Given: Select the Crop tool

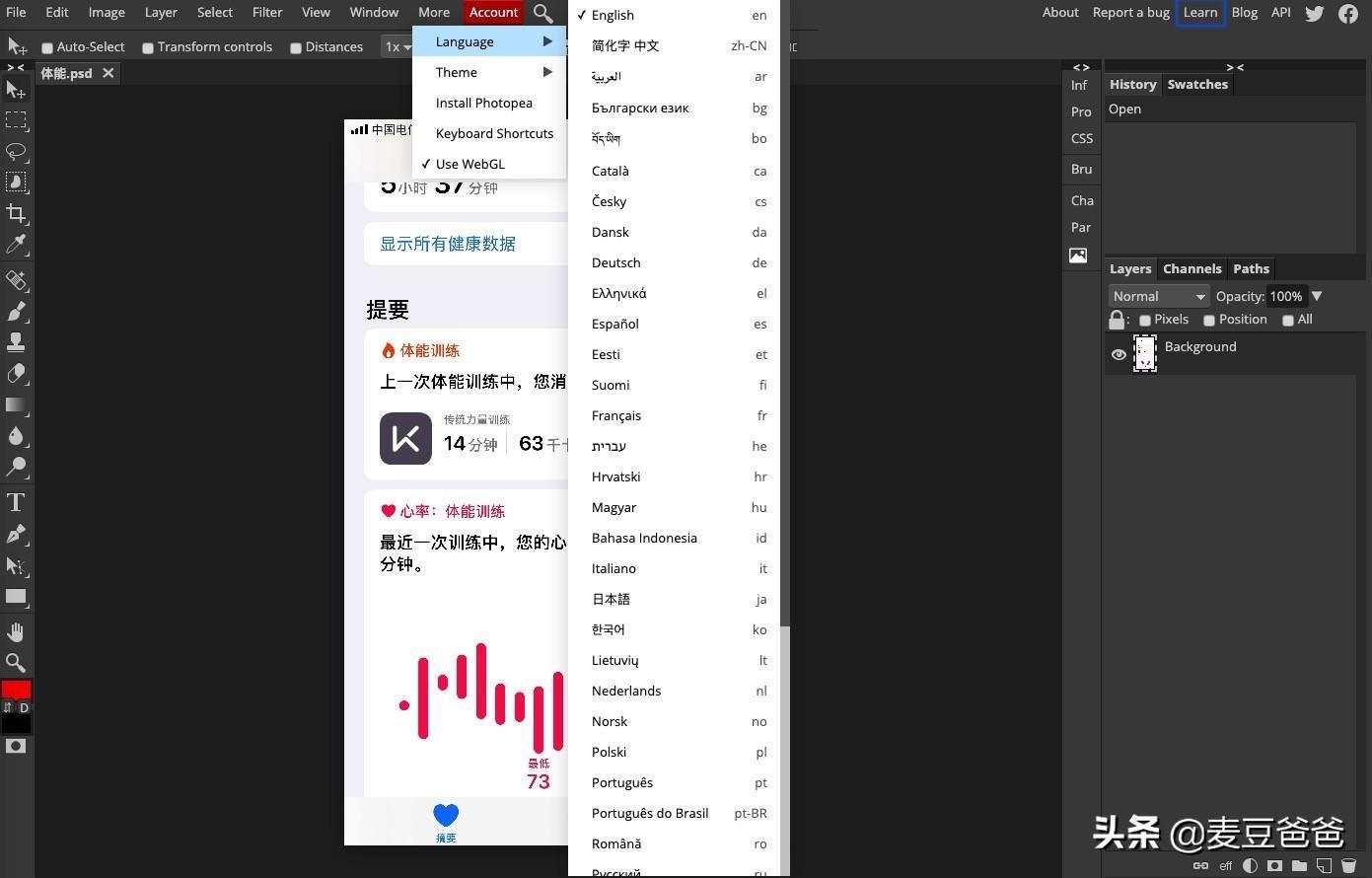Looking at the screenshot, I should 16,213.
